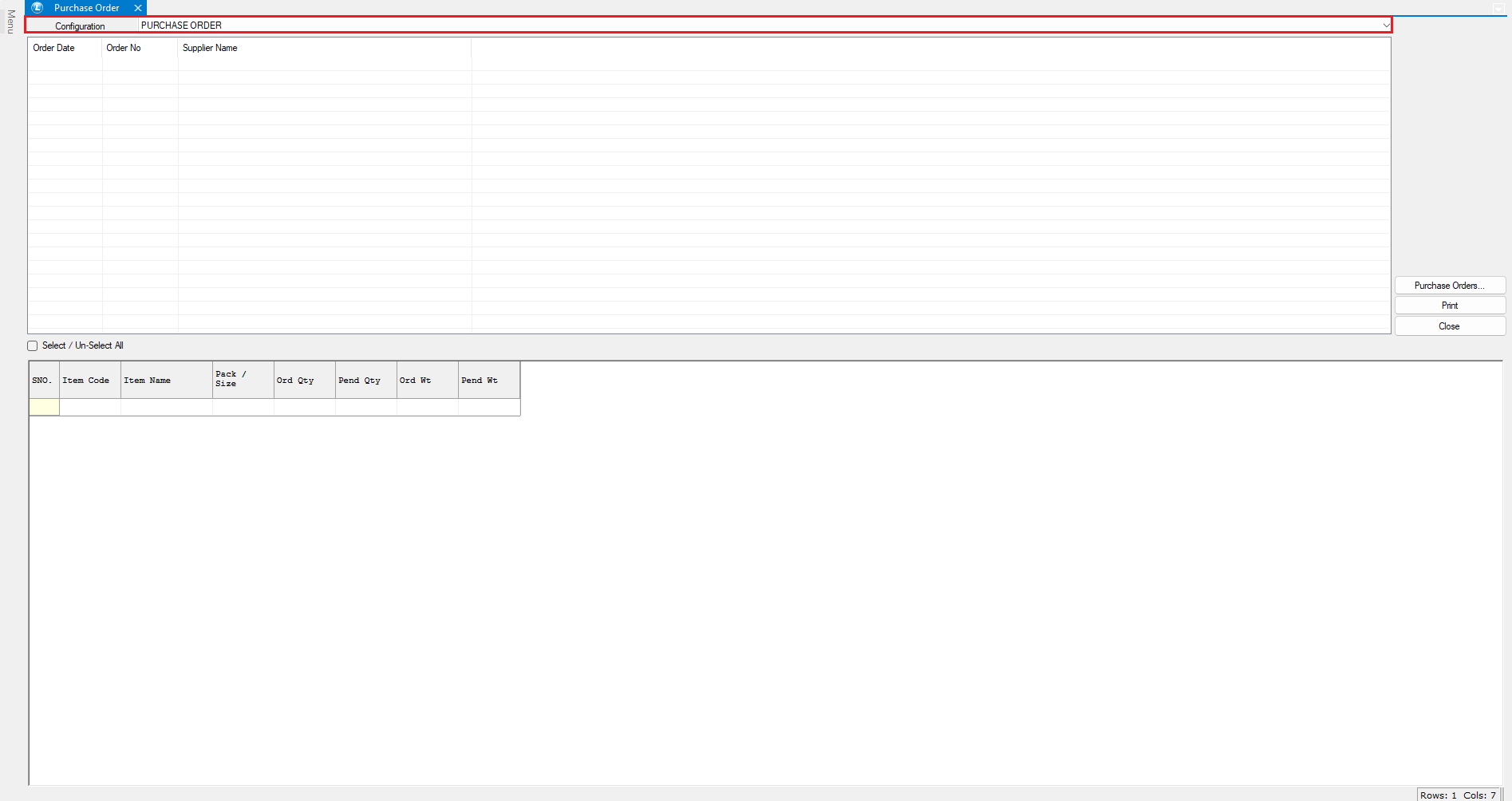
Task: Click the Close button in right panel
Action: tap(1449, 326)
